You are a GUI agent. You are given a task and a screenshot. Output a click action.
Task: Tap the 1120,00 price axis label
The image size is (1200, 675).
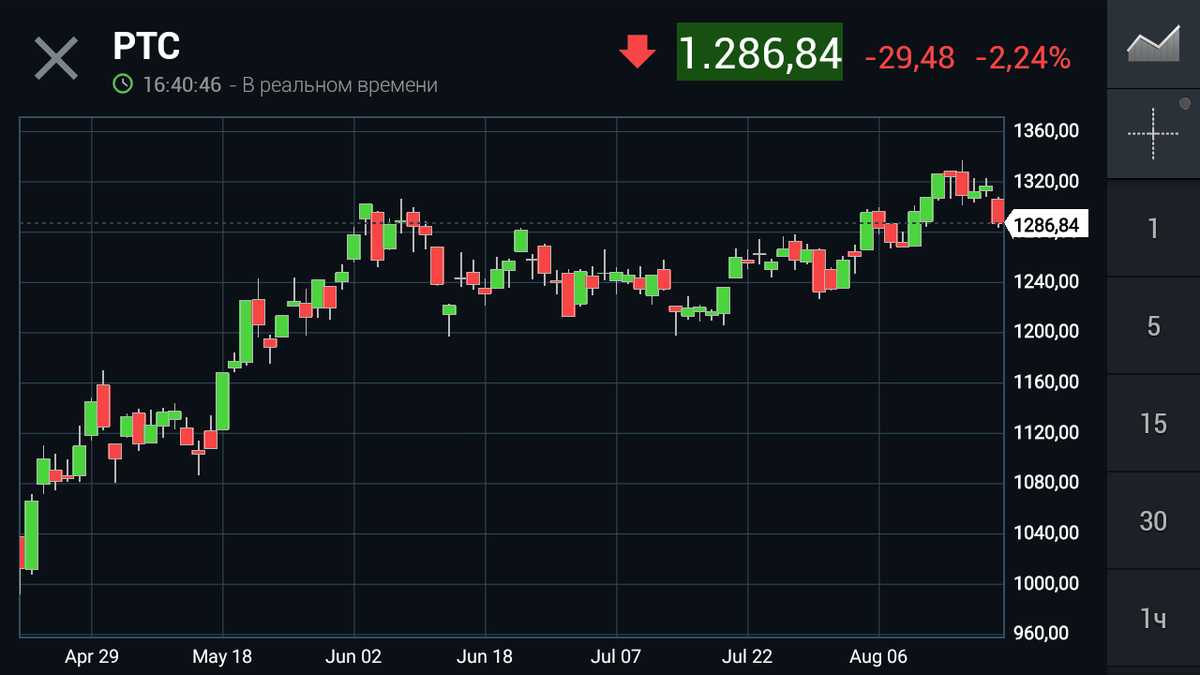point(1045,432)
